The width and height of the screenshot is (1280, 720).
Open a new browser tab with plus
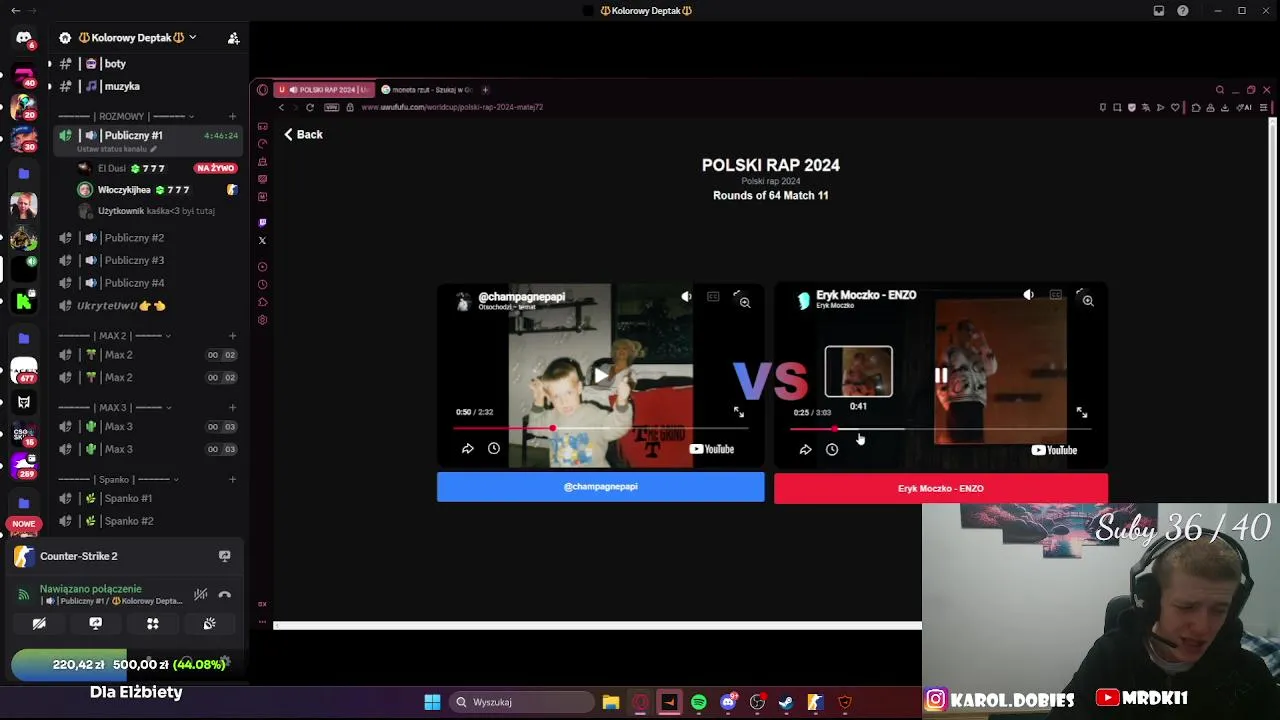485,90
